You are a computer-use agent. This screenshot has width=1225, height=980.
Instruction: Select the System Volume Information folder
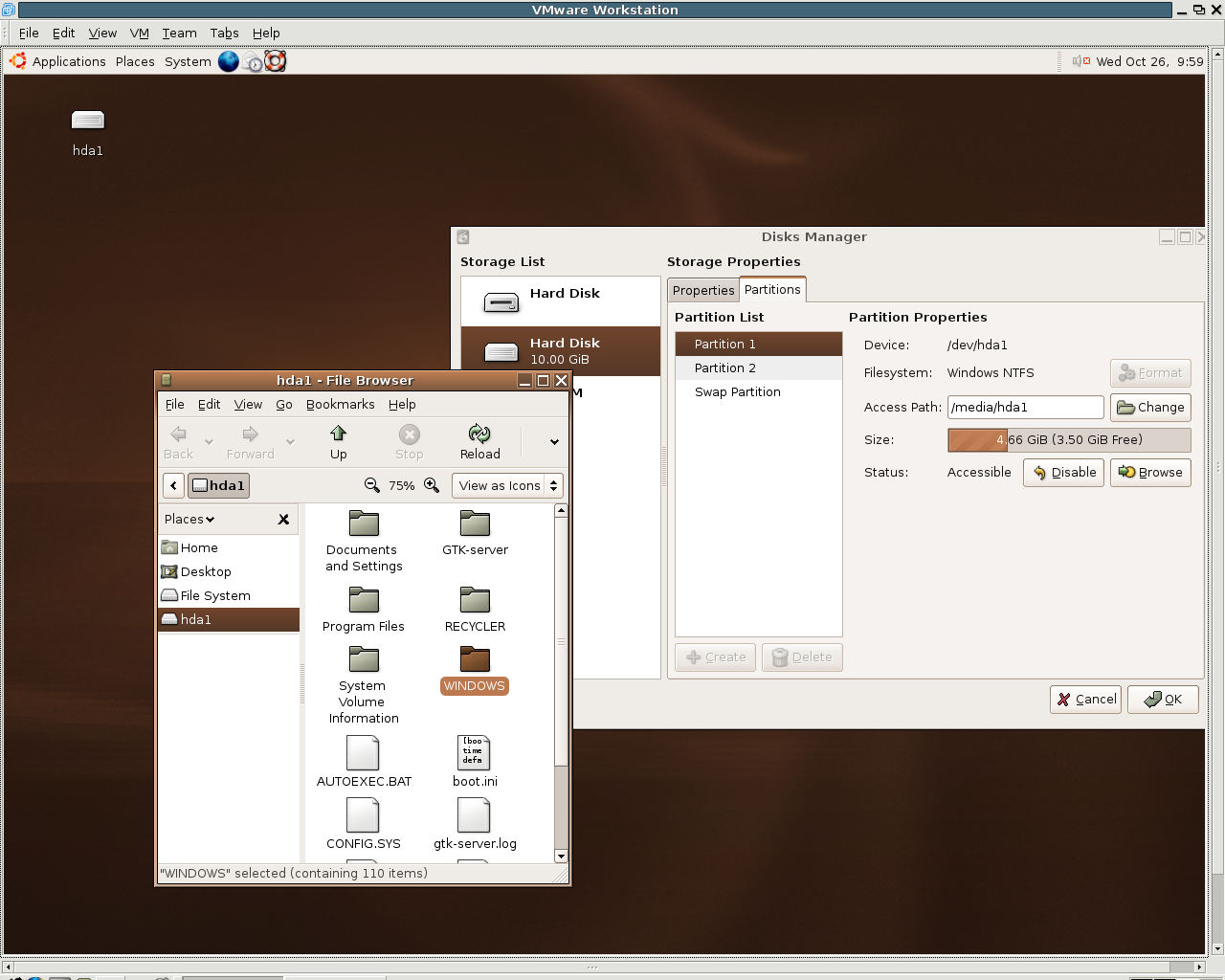364,685
